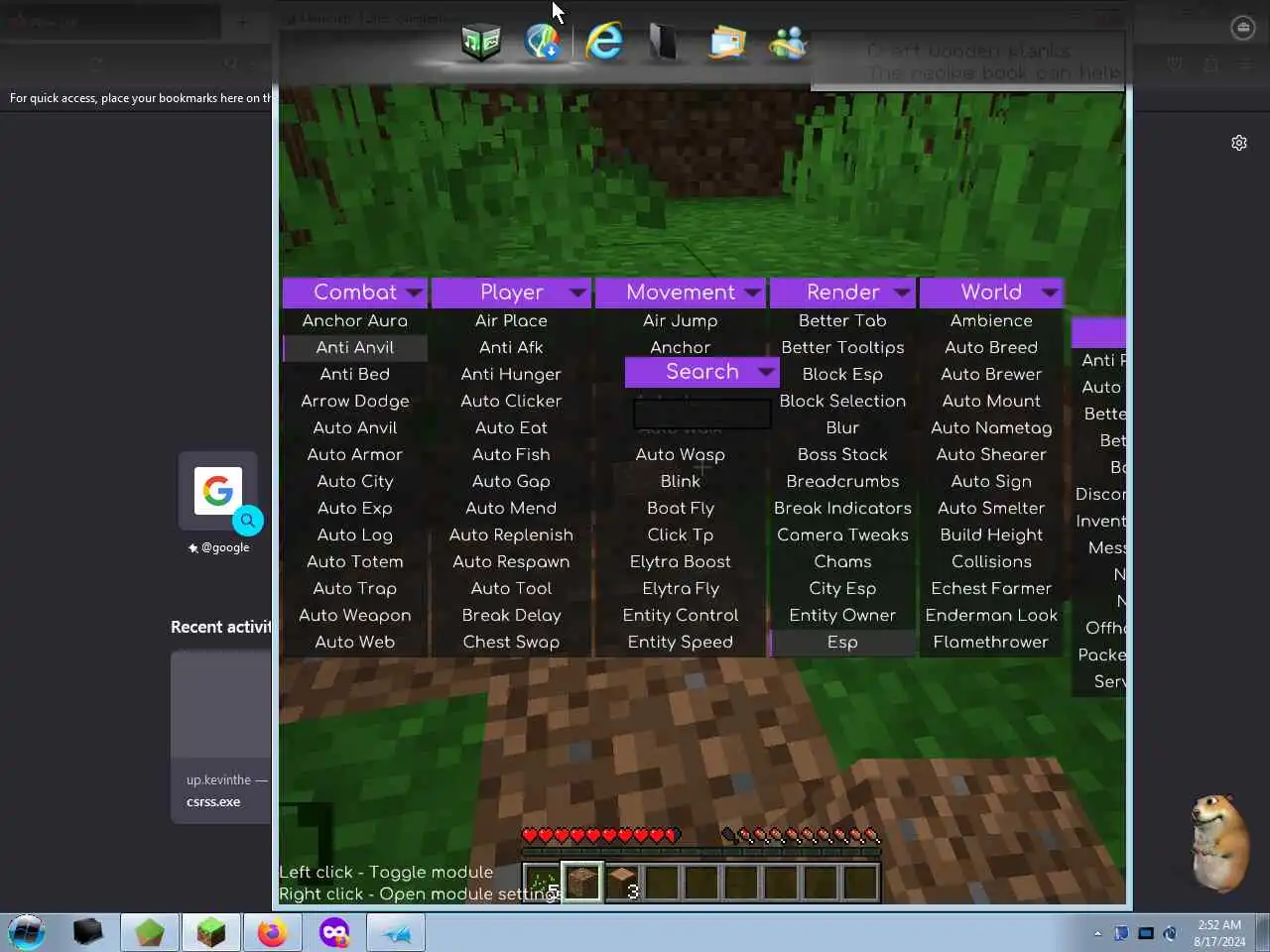Enable the Chest Swap module

[x=511, y=642]
